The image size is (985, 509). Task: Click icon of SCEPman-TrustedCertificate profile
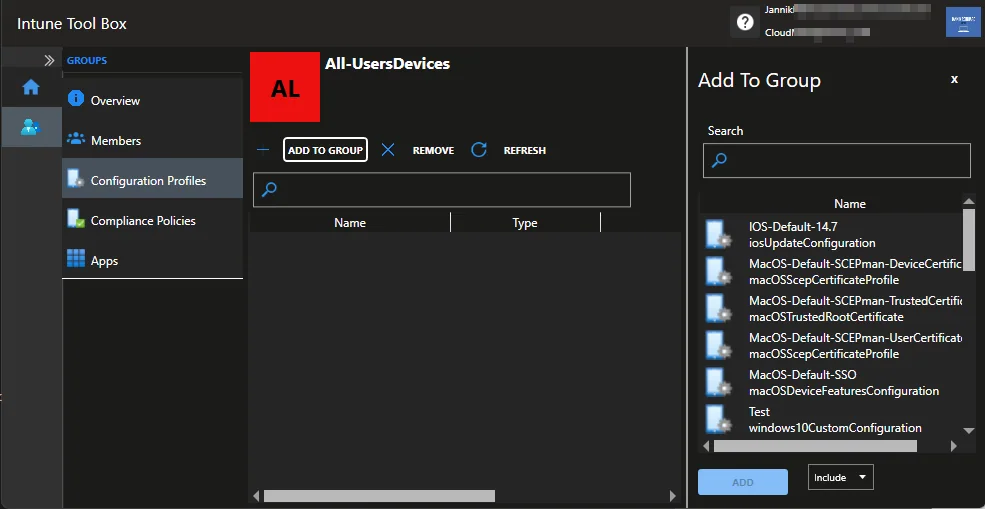tap(719, 309)
